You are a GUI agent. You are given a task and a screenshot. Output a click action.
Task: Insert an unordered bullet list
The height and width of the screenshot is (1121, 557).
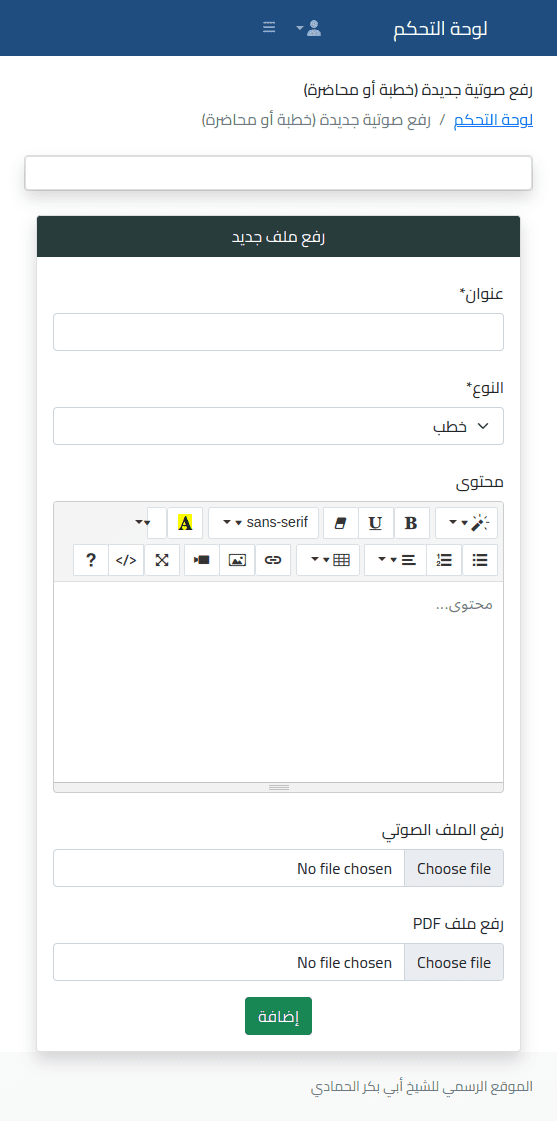pos(480,560)
